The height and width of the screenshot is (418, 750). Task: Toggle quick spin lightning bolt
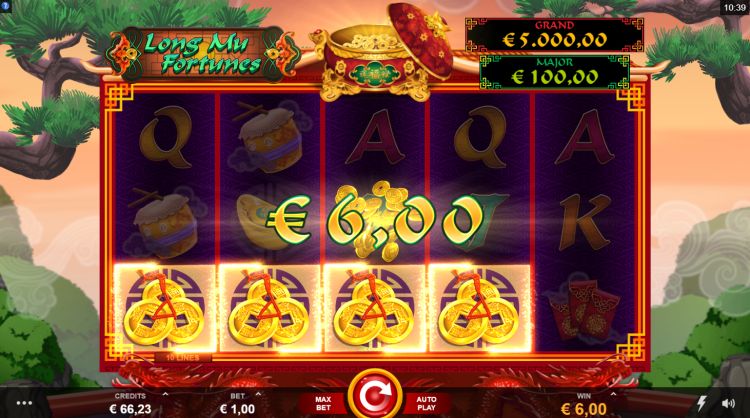[701, 404]
